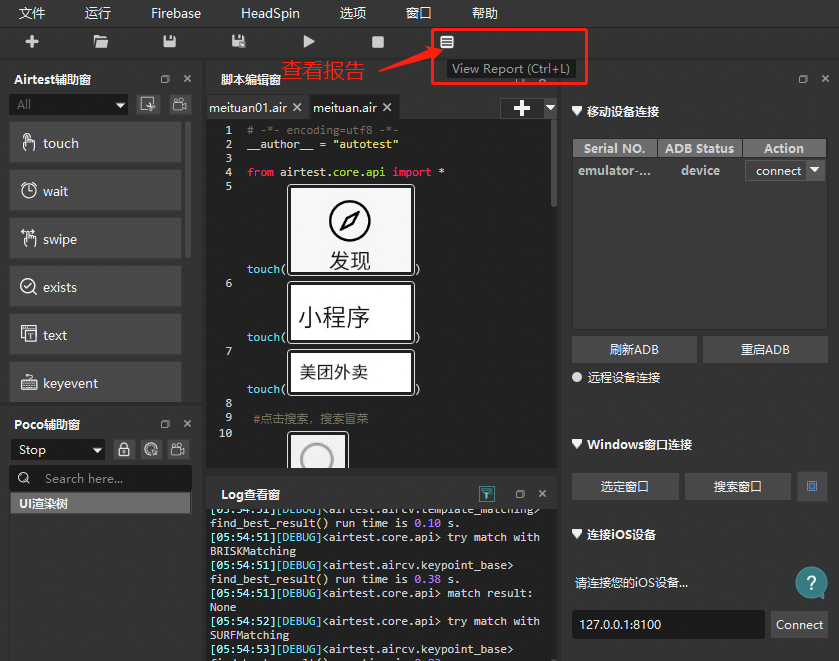This screenshot has width=839, height=661.
Task: Open a script with the folder icon
Action: [101, 42]
